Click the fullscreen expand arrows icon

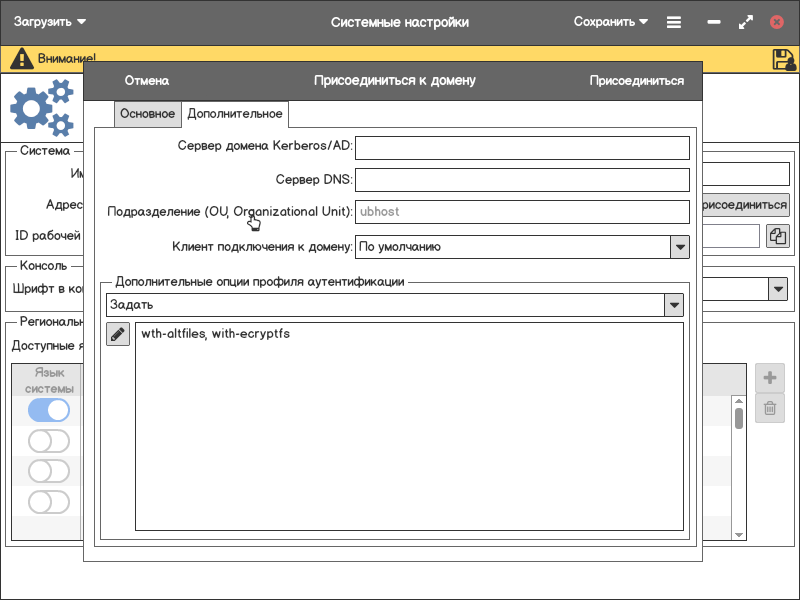pyautogui.click(x=745, y=22)
